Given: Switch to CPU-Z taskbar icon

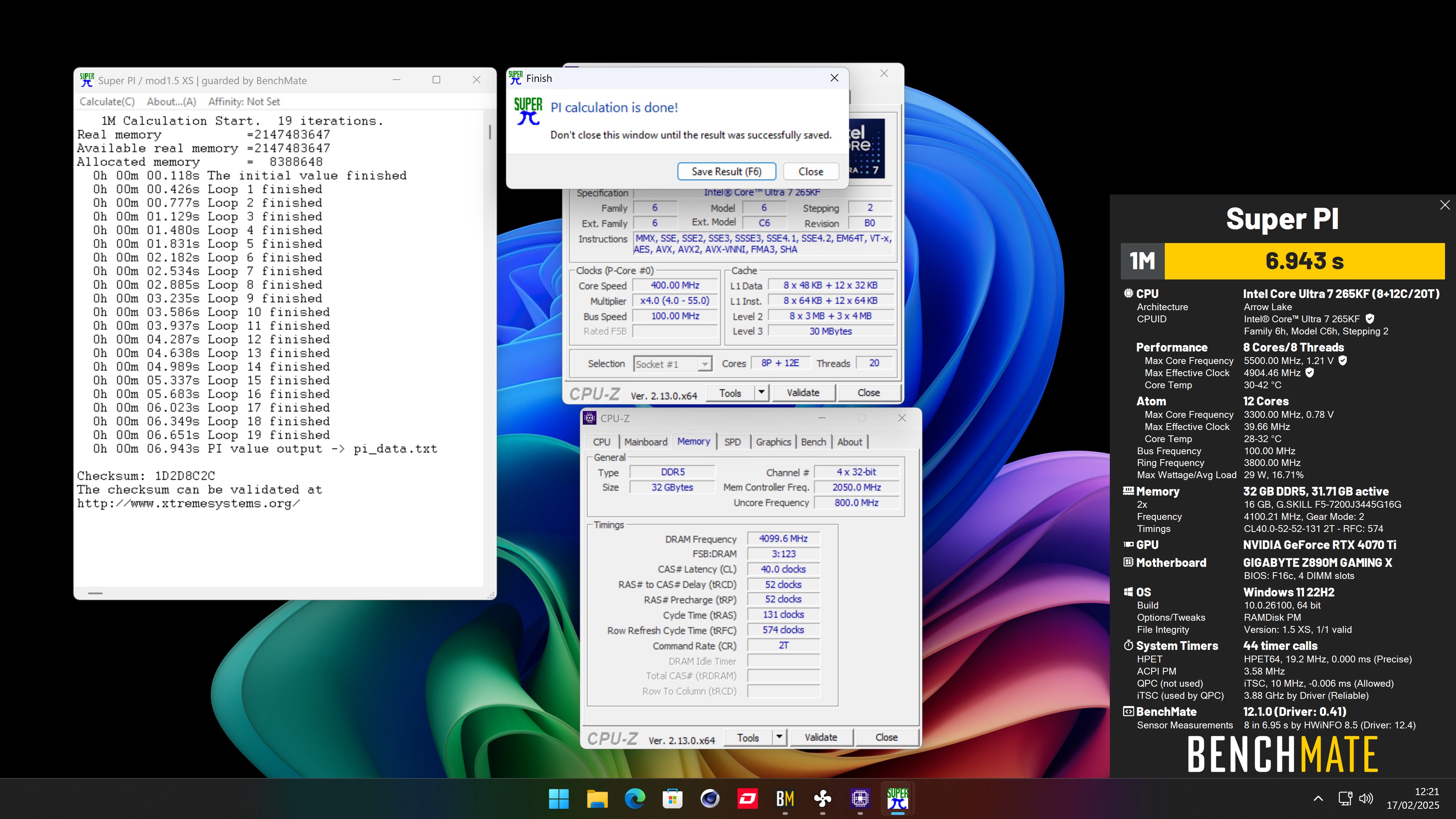Looking at the screenshot, I should (x=860, y=799).
